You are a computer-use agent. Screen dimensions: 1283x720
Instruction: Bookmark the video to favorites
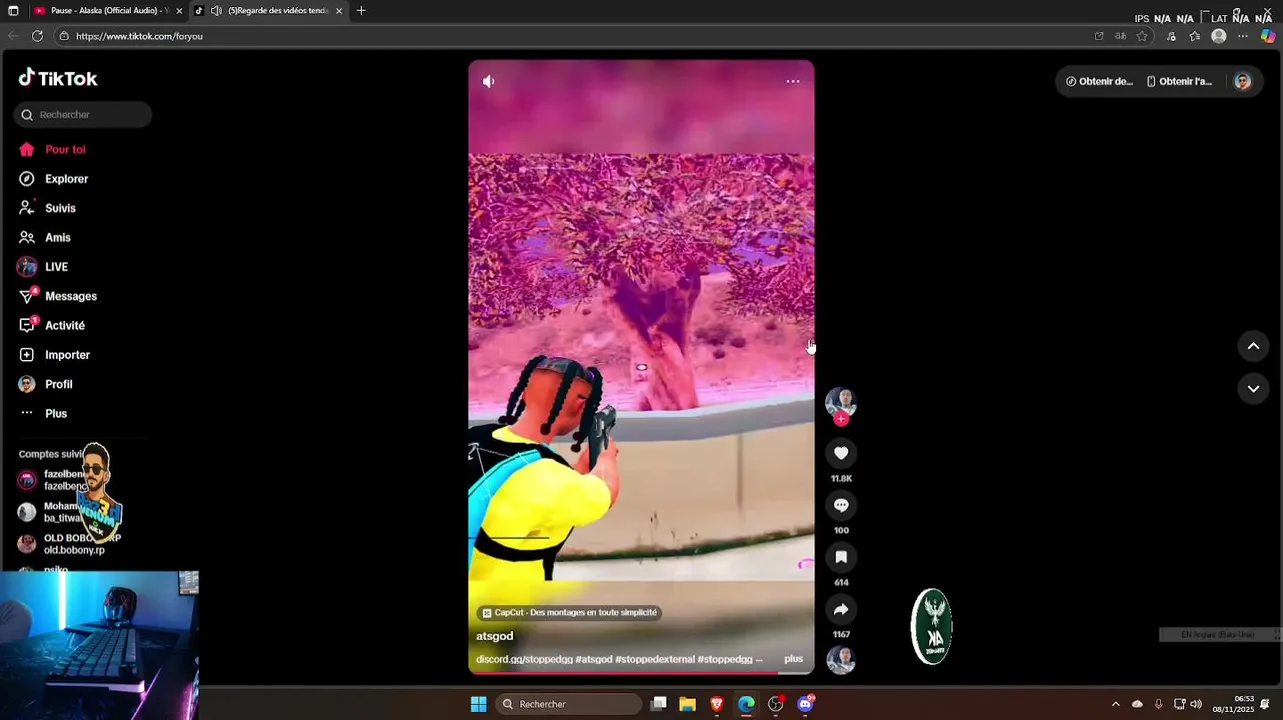coord(841,557)
